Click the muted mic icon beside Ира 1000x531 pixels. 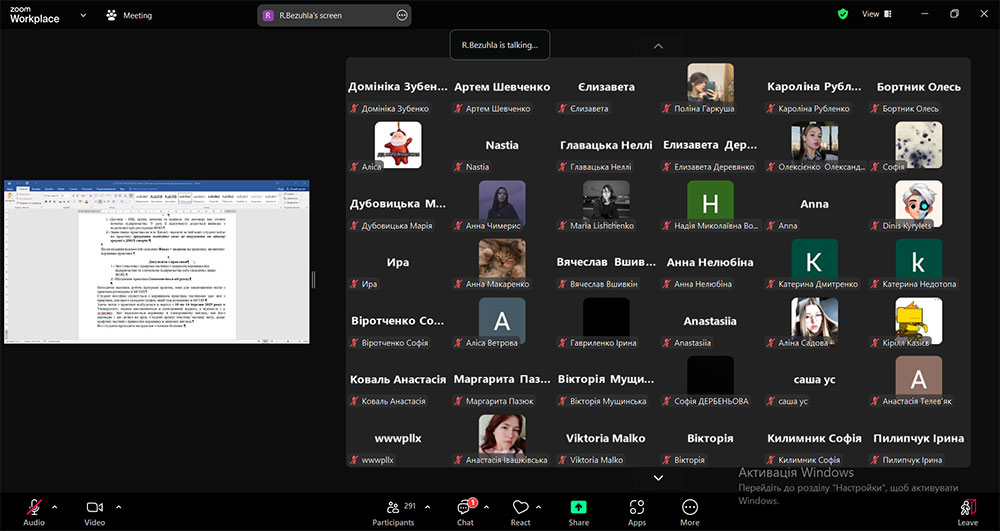(354, 284)
